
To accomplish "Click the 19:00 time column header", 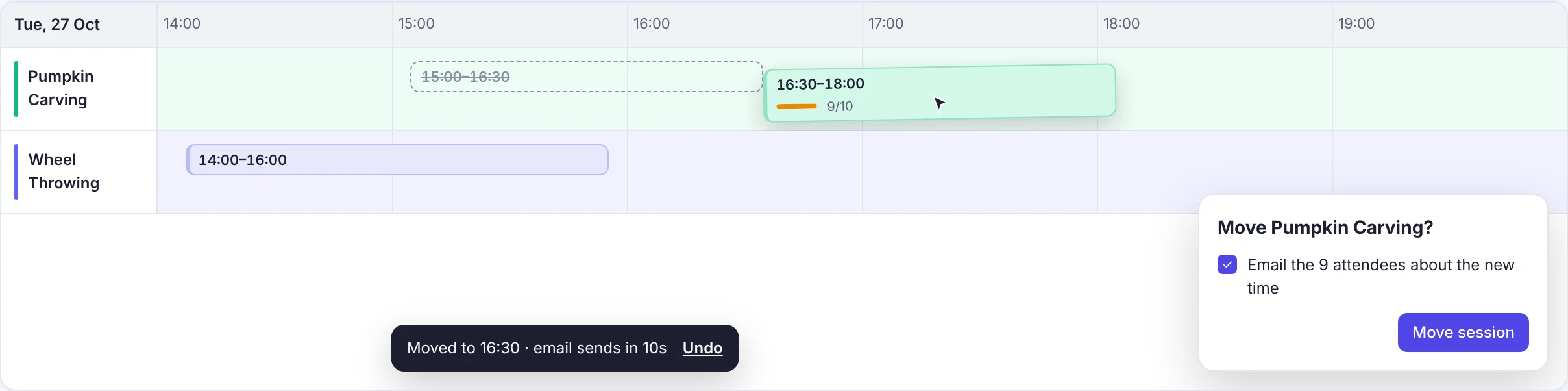I will tap(1356, 23).
